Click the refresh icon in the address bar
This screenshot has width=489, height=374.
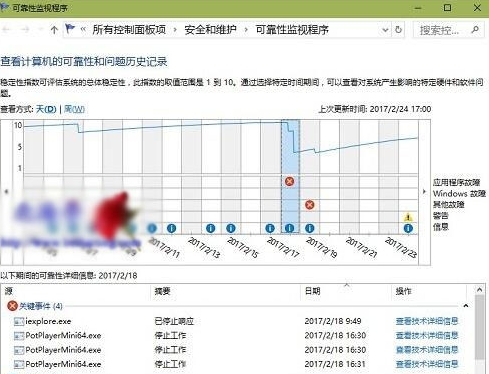tap(398, 30)
